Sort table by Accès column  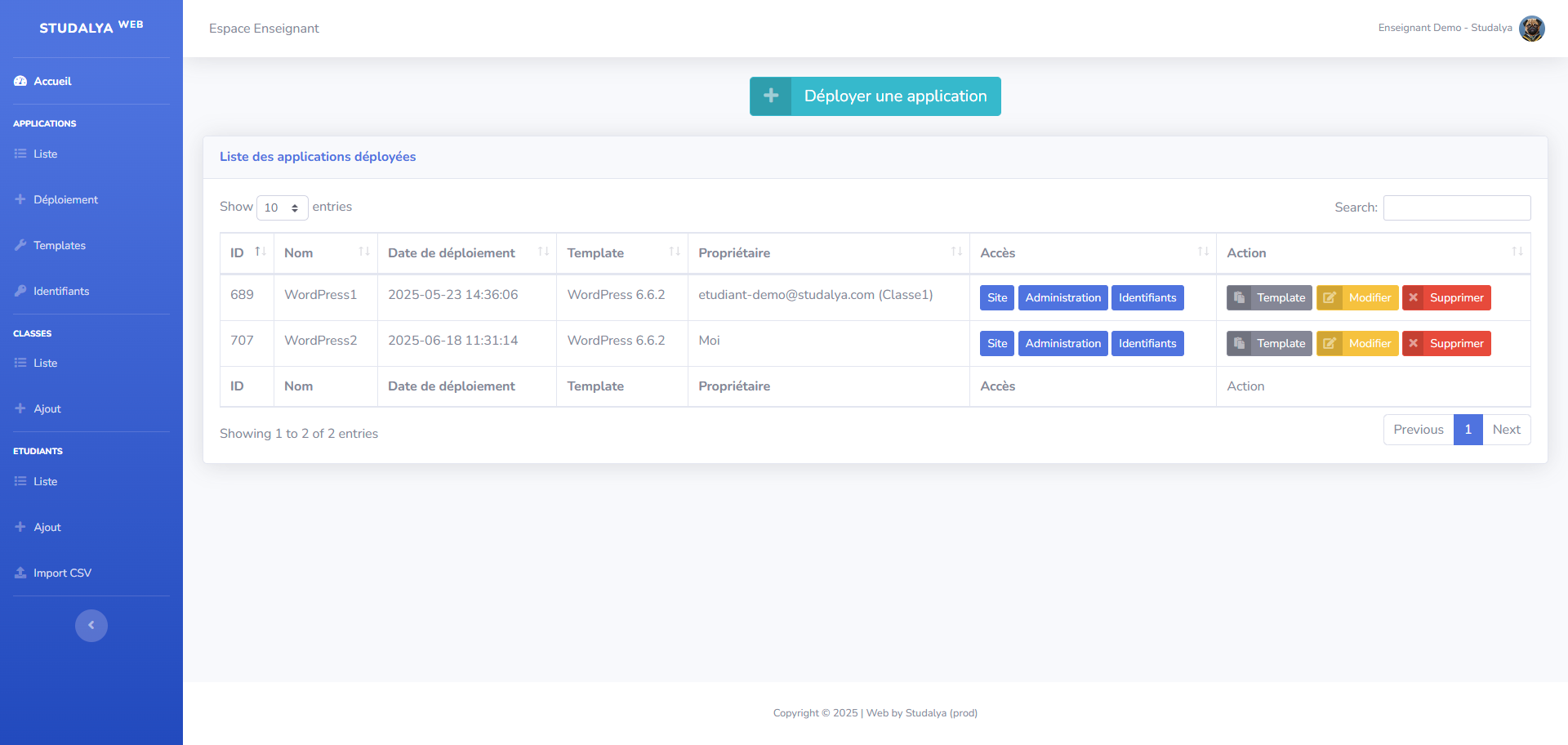[x=1094, y=253]
